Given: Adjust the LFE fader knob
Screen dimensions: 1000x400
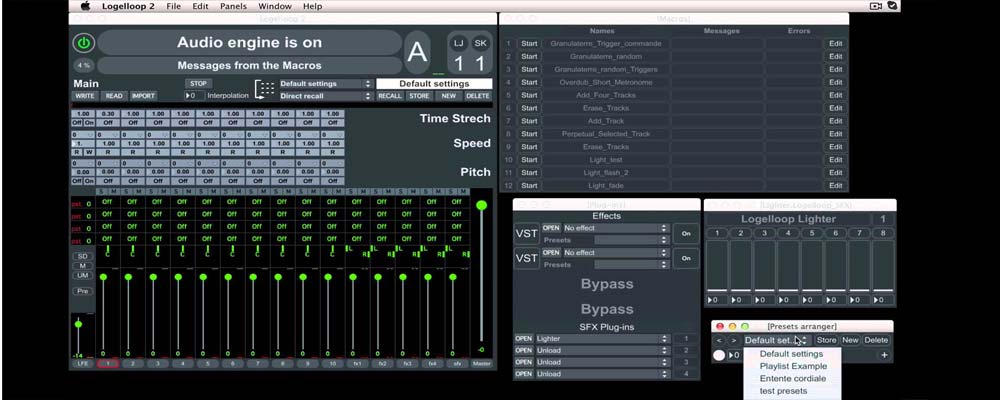Looking at the screenshot, I should pos(79,324).
